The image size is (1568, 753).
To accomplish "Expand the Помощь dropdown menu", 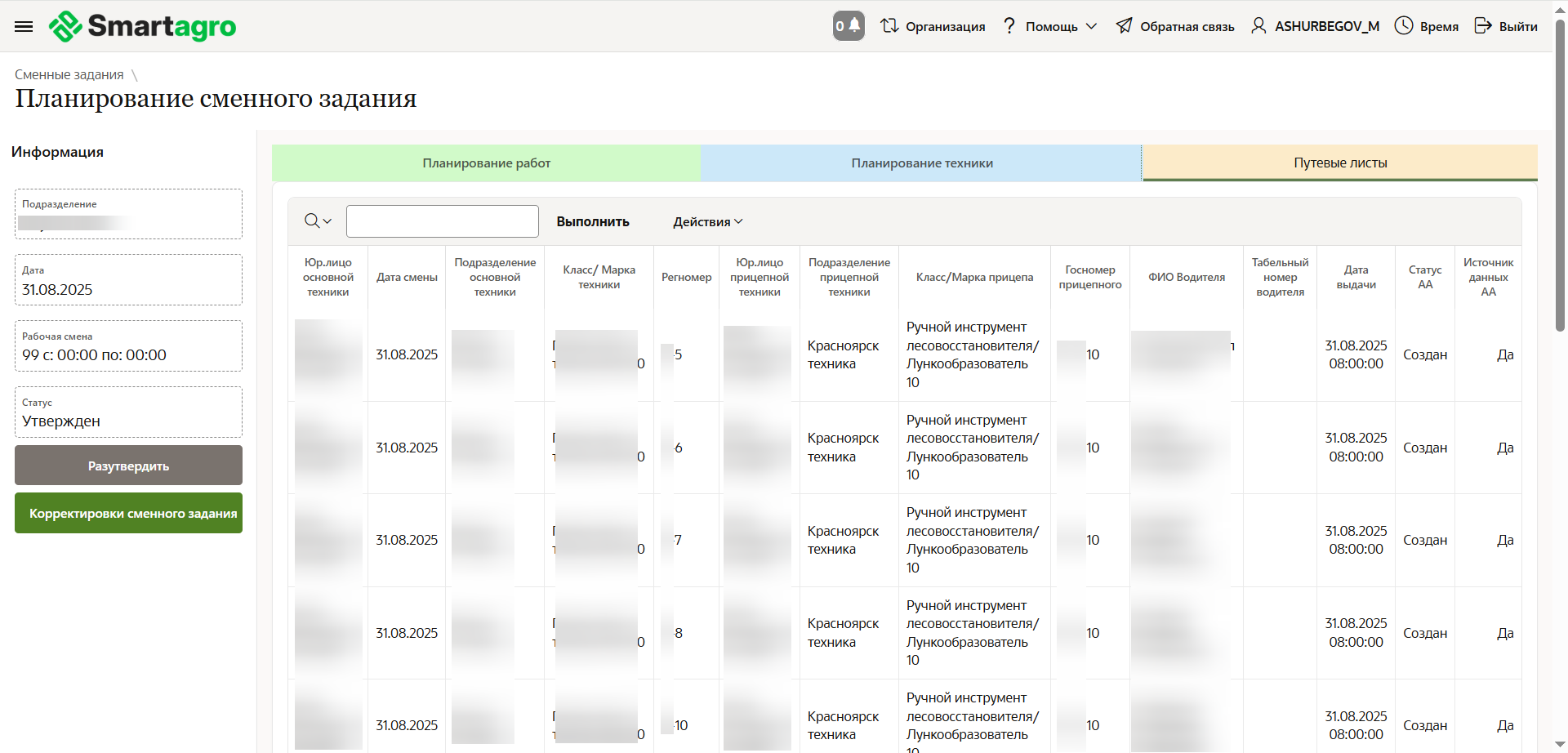I will tap(1091, 26).
